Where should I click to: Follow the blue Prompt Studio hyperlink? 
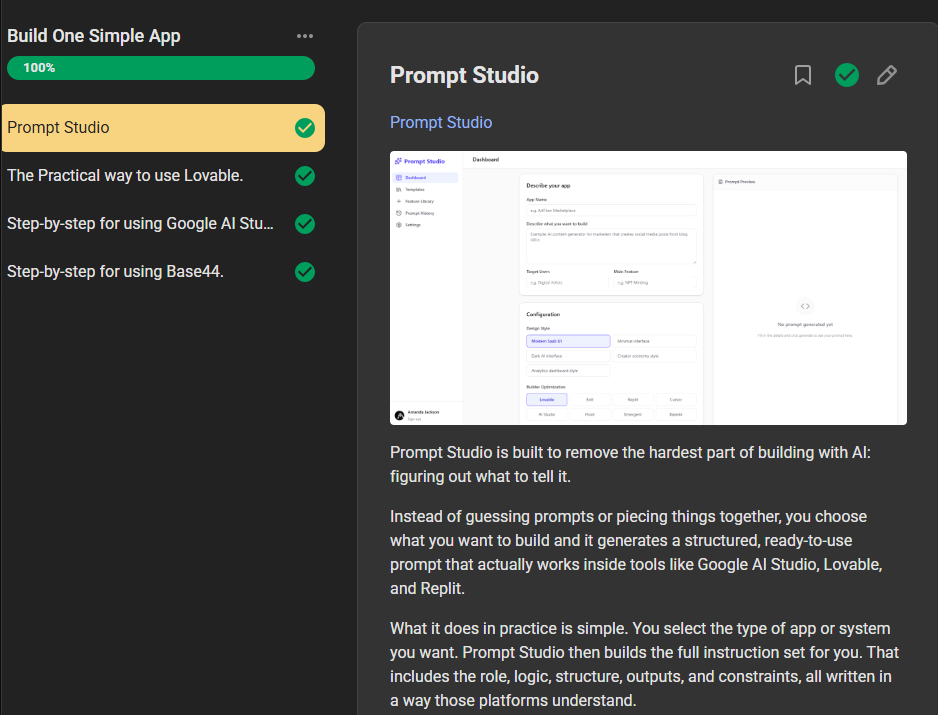[441, 122]
